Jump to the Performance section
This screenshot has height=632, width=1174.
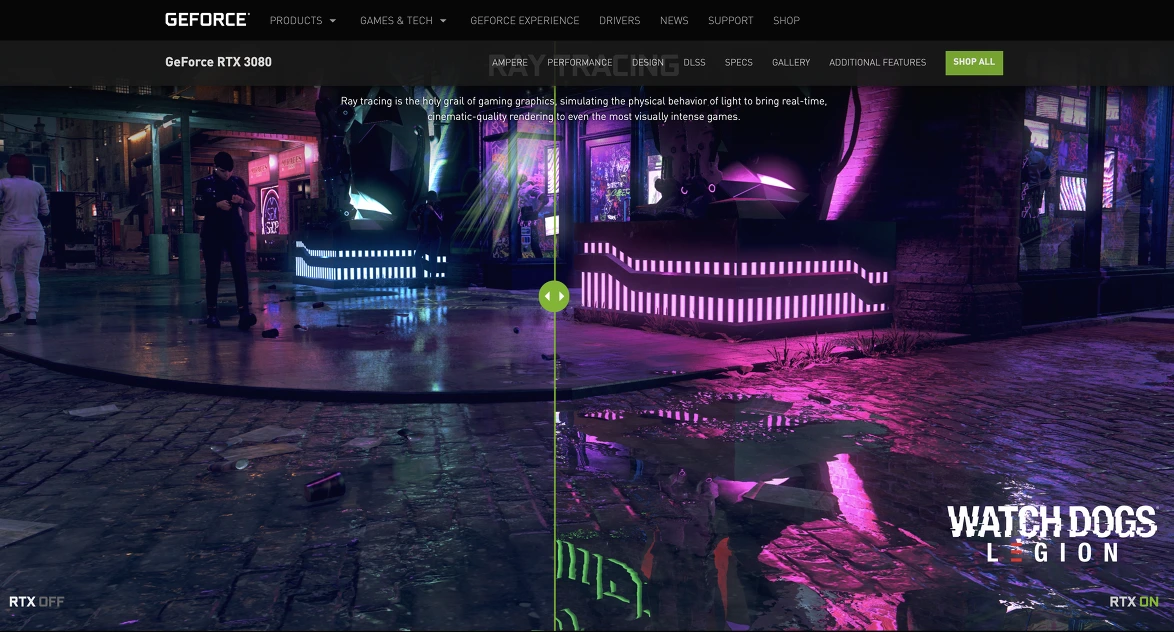[x=580, y=62]
